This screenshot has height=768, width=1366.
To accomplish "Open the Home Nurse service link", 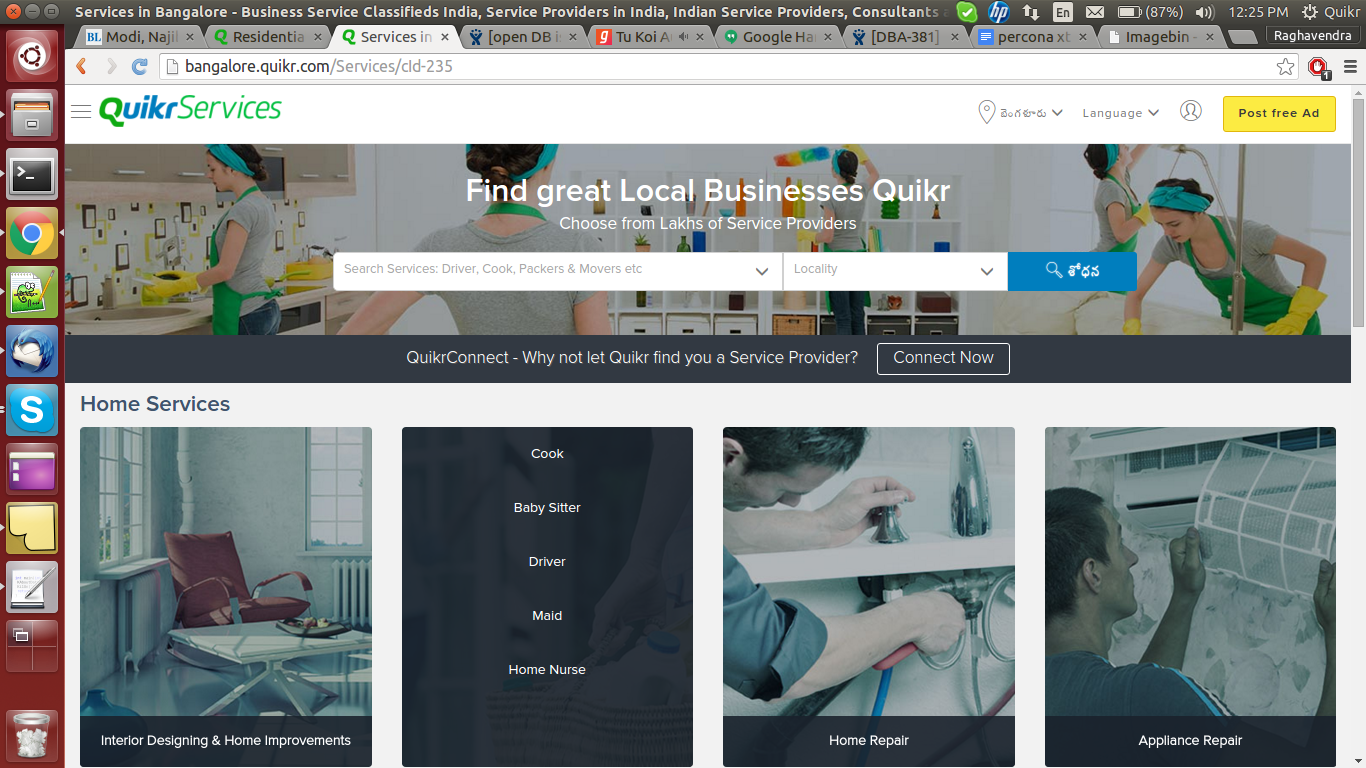I will coord(547,670).
